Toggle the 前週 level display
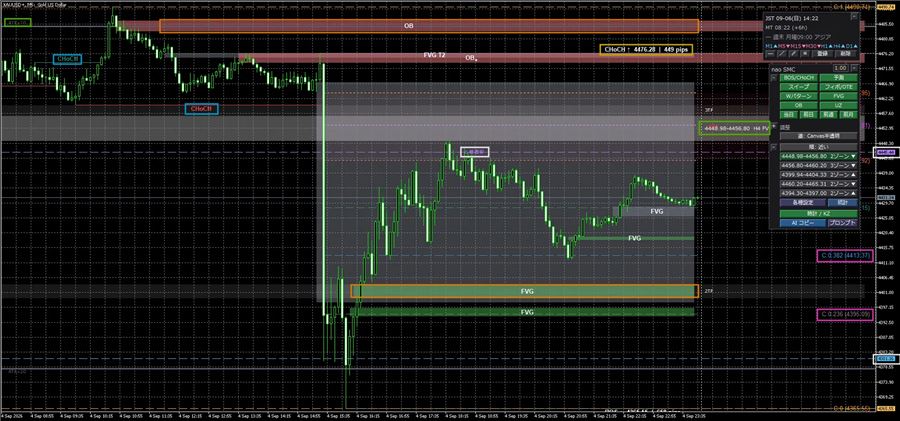 pos(829,115)
